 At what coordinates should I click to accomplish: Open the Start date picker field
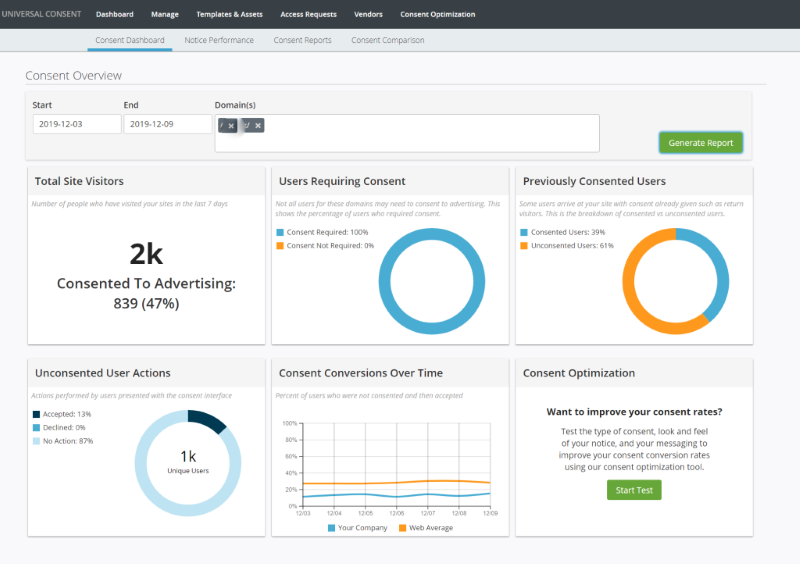(x=75, y=124)
